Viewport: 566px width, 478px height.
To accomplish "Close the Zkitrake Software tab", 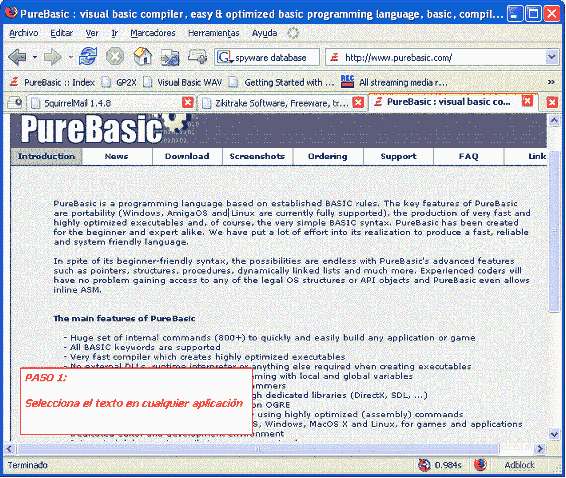I will click(358, 103).
